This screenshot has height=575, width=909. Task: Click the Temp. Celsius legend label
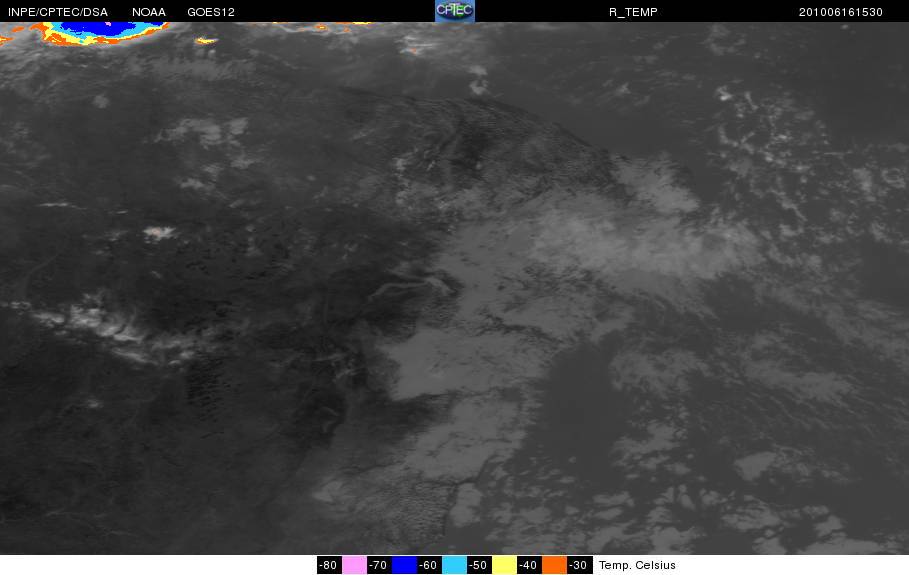coord(637,565)
